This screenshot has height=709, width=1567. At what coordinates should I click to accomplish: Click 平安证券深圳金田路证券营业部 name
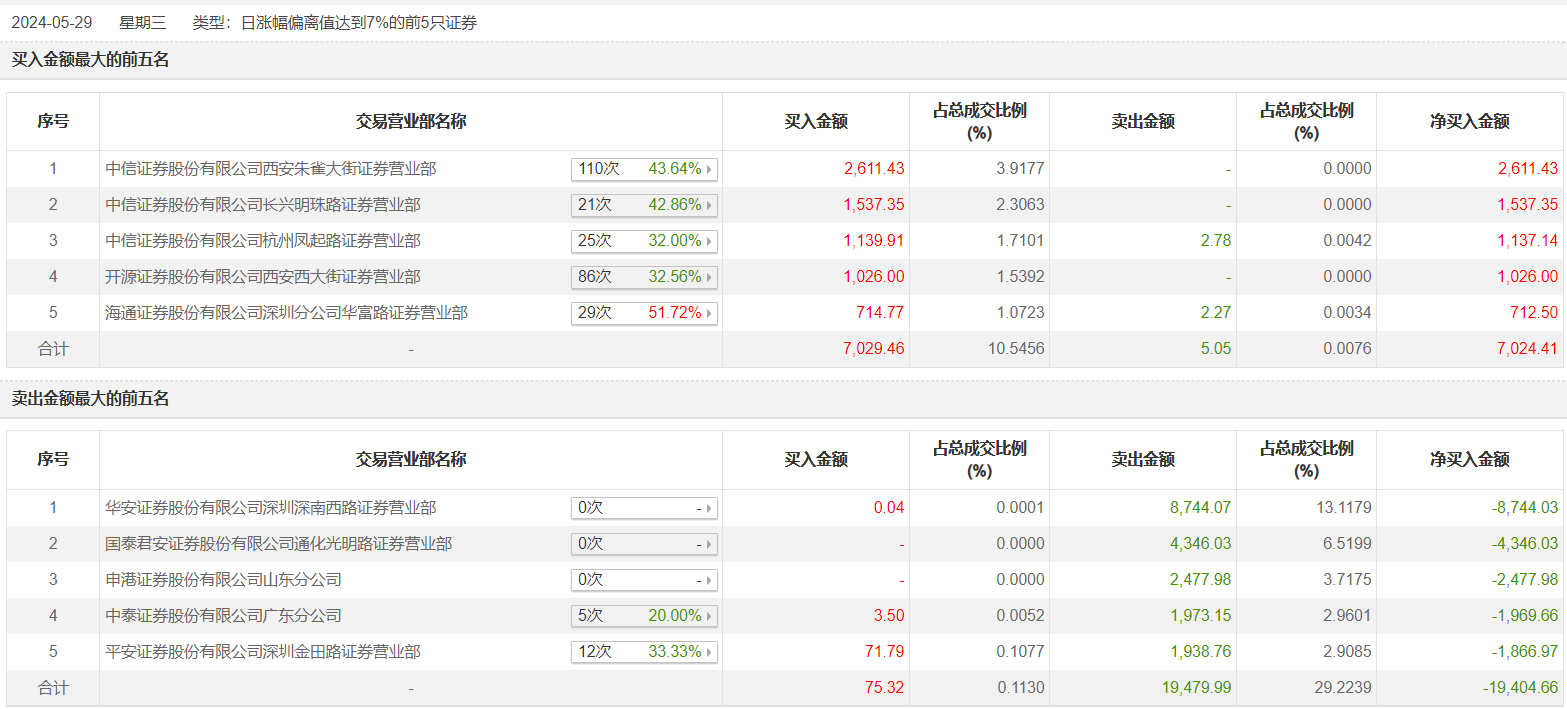coord(263,652)
